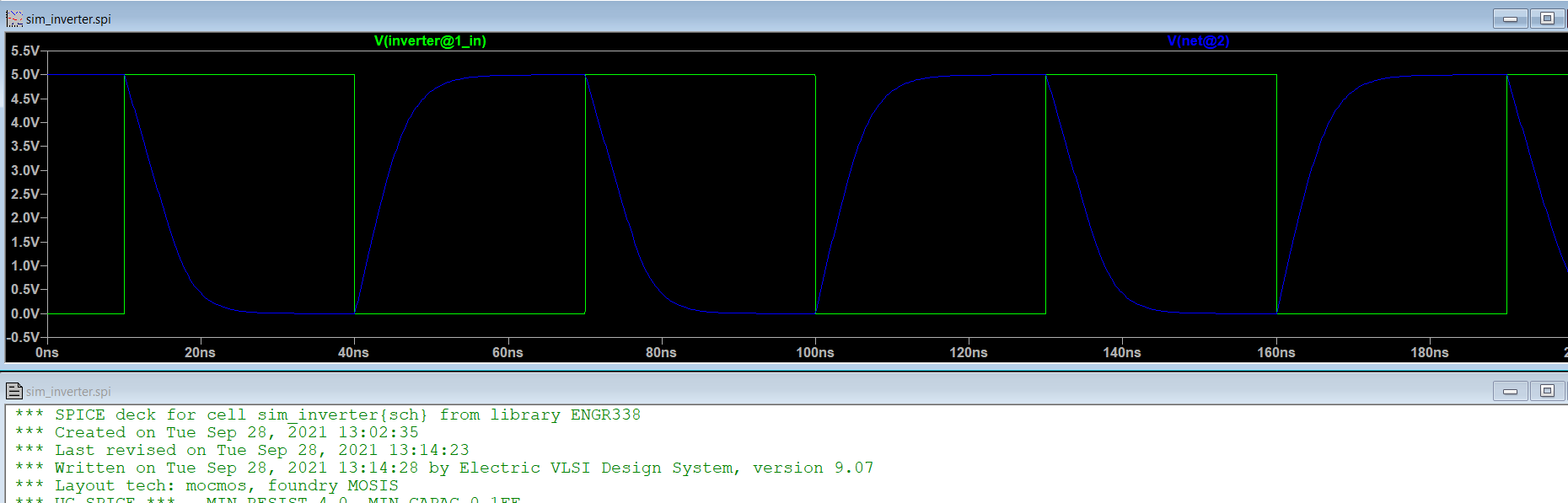Click the waveform window title bar text
The width and height of the screenshot is (1568, 503).
click(x=68, y=19)
